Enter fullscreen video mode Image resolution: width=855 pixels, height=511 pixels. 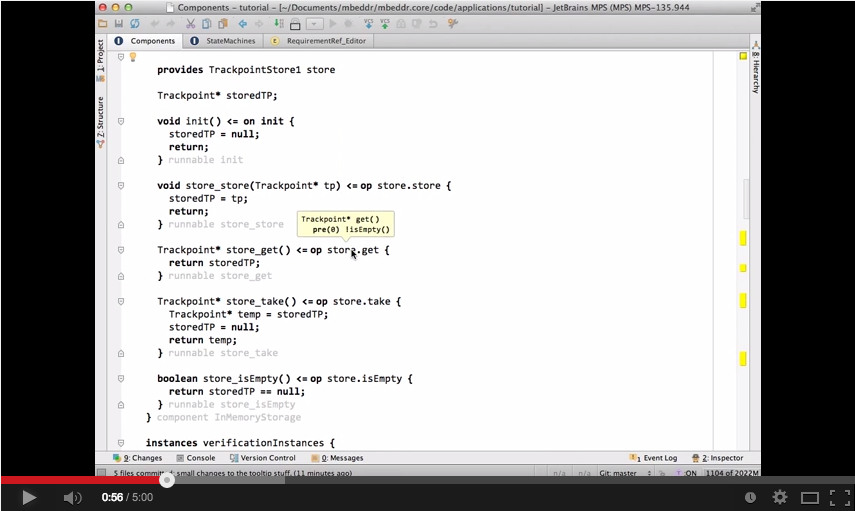(838, 497)
